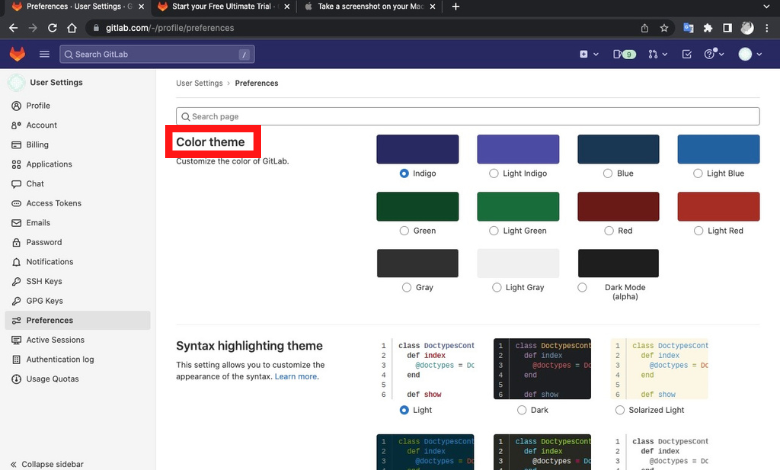This screenshot has height=470, width=780.
Task: Click the Password lock icon
Action: point(16,242)
